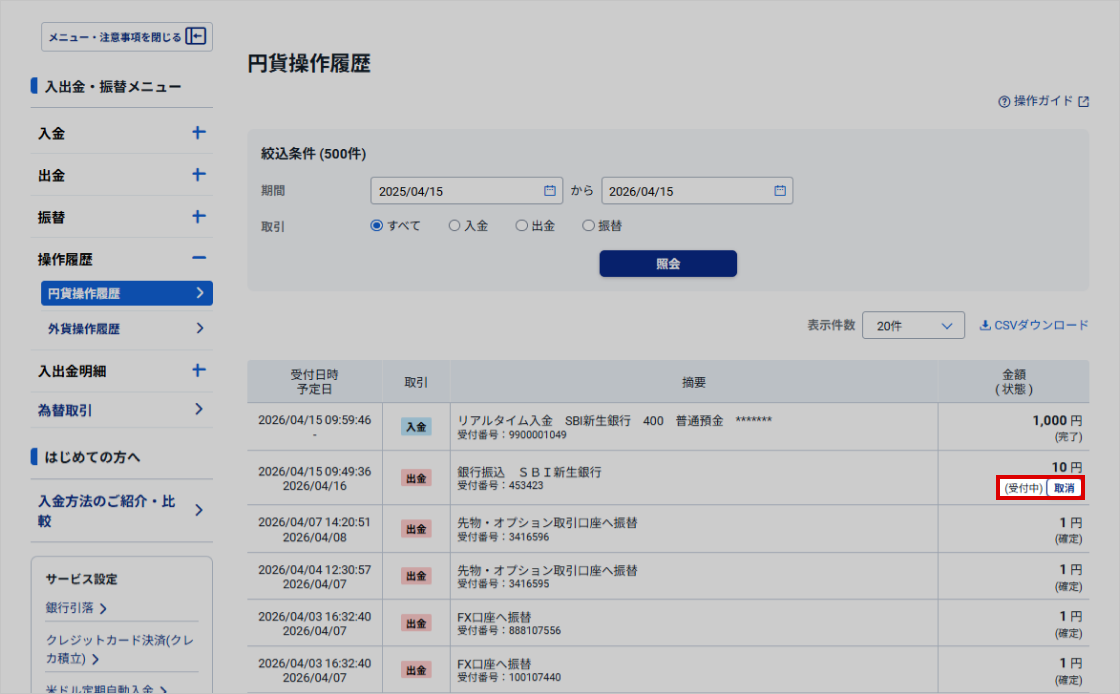Click the collapse menu panel icon

coord(196,37)
